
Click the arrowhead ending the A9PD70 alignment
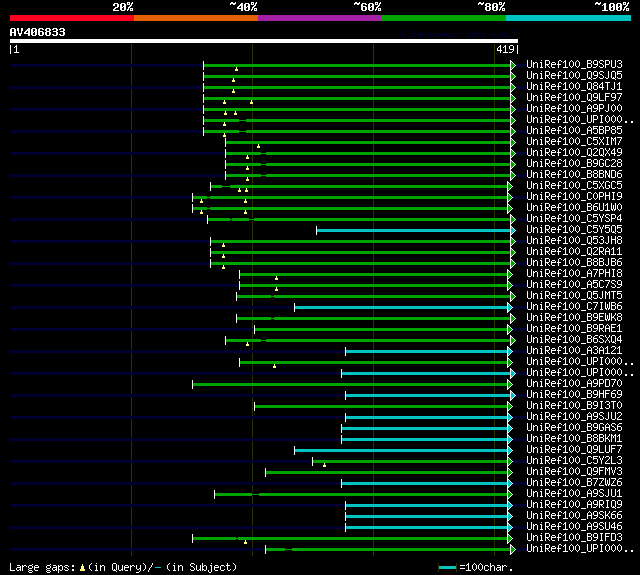[510, 384]
